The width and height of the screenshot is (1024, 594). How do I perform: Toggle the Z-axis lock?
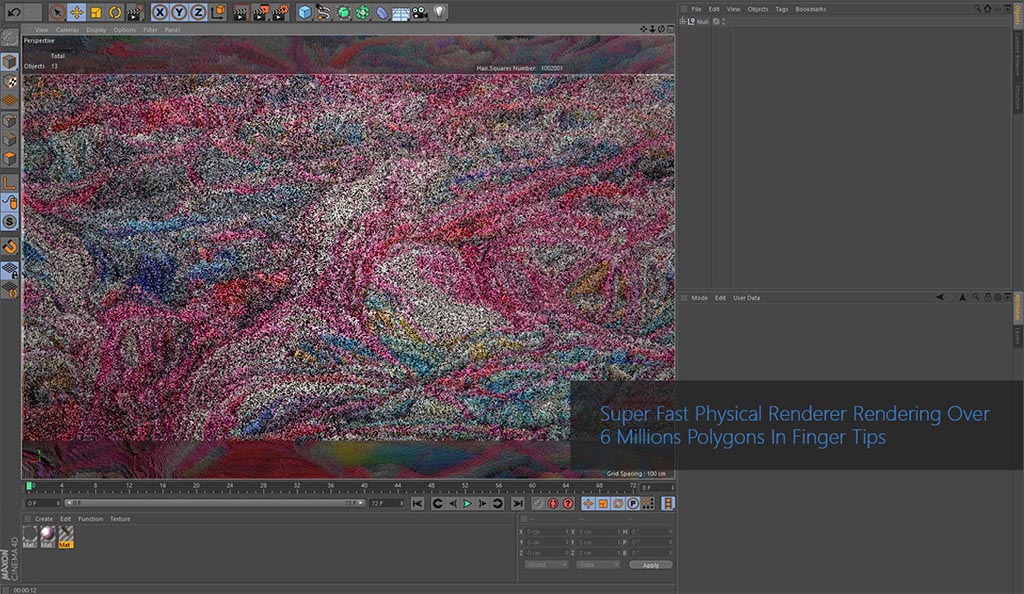tap(198, 13)
